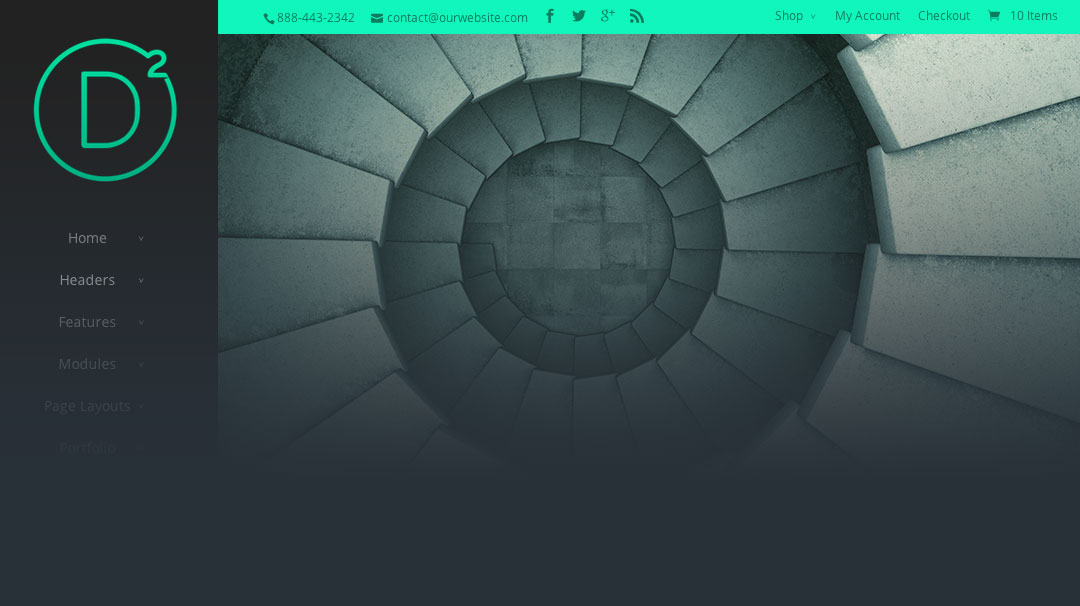This screenshot has height=606, width=1080.
Task: Visit the Google Plus icon link
Action: pos(607,16)
